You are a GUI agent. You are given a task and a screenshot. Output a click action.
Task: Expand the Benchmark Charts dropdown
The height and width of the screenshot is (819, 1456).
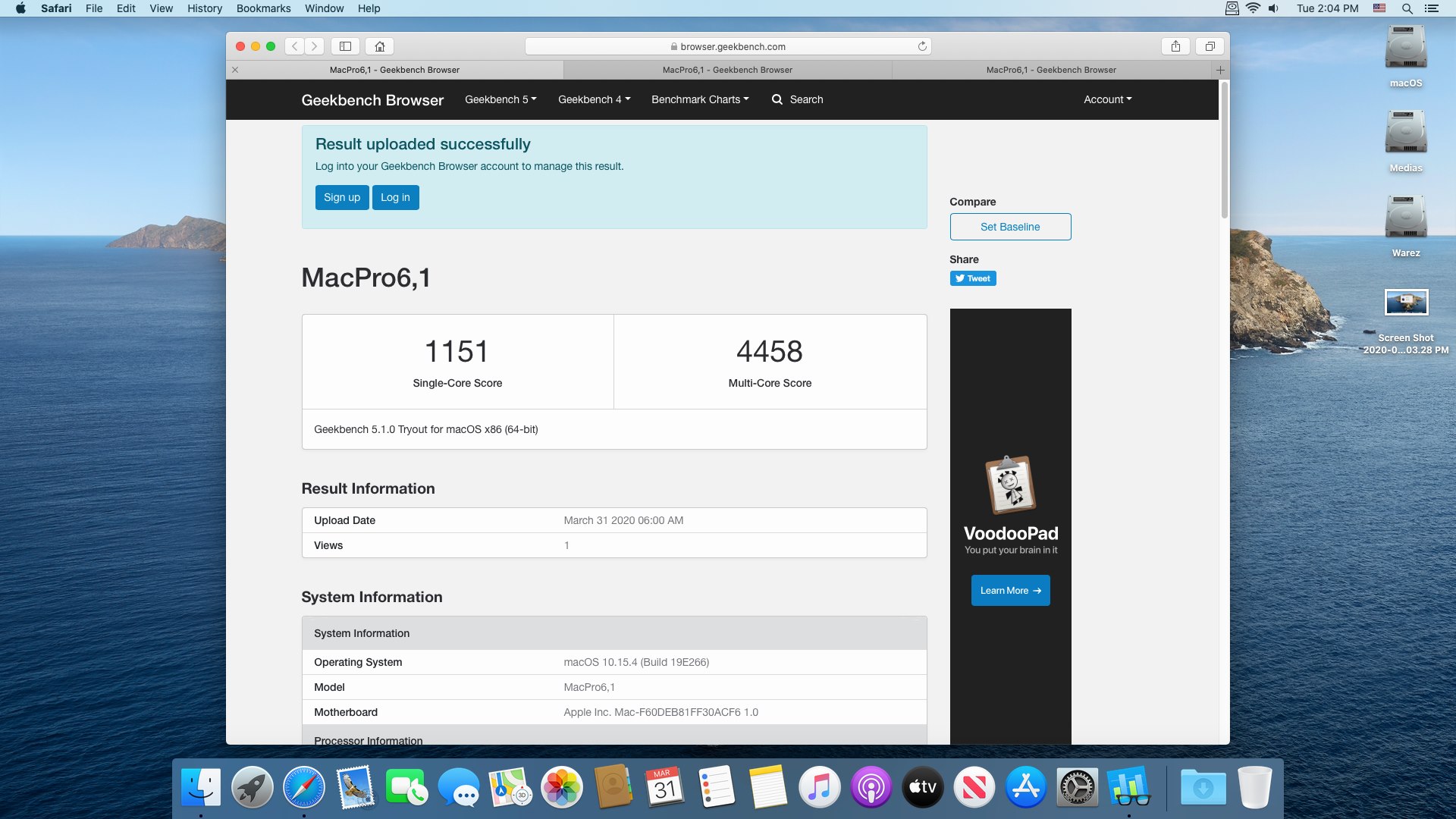point(700,99)
